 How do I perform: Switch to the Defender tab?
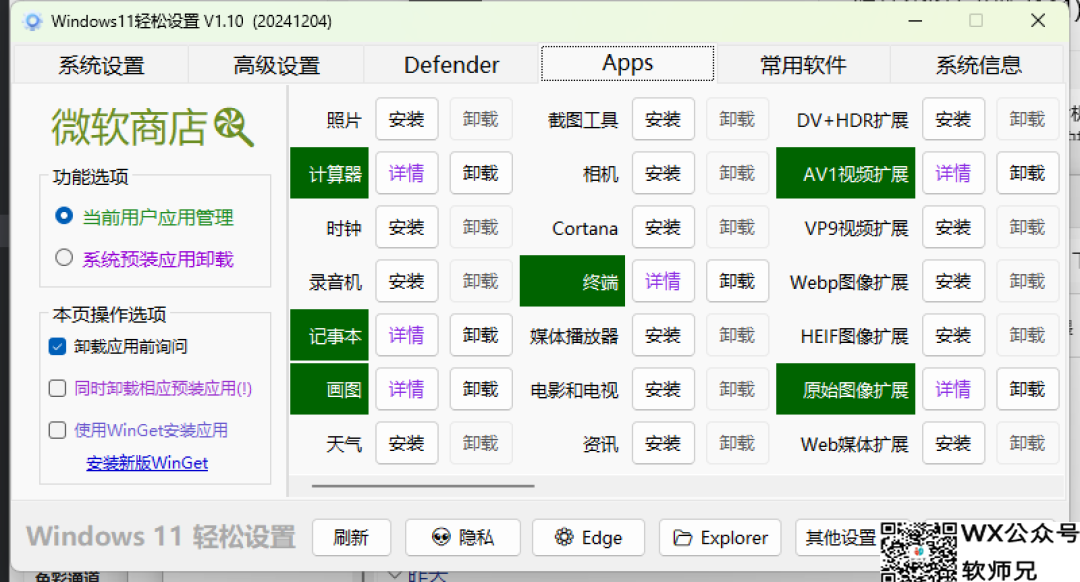(451, 65)
